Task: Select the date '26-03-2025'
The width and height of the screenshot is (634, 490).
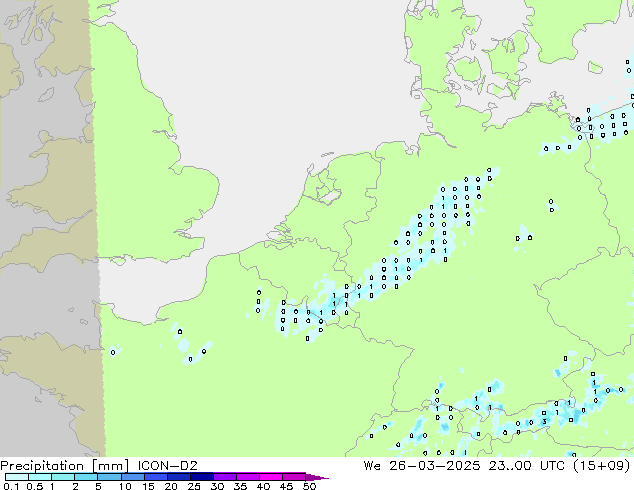Action: pos(435,466)
